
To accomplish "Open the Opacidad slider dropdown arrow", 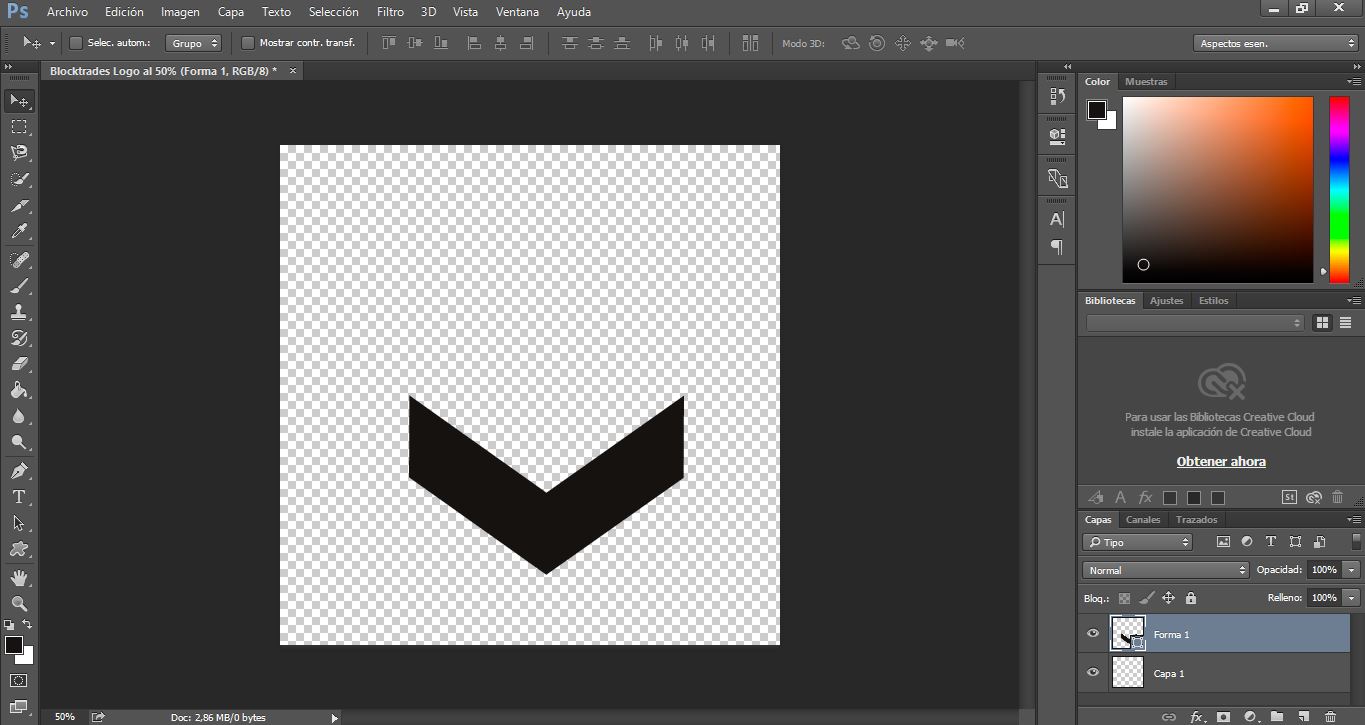I will point(1352,570).
